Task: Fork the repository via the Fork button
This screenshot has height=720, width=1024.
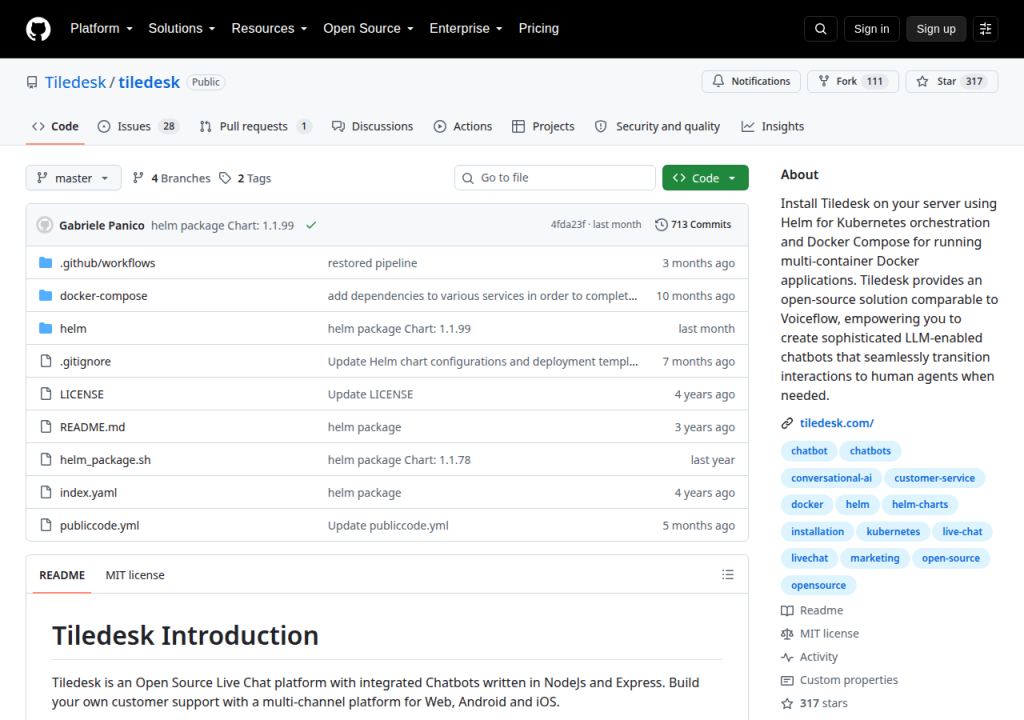Action: pos(853,81)
